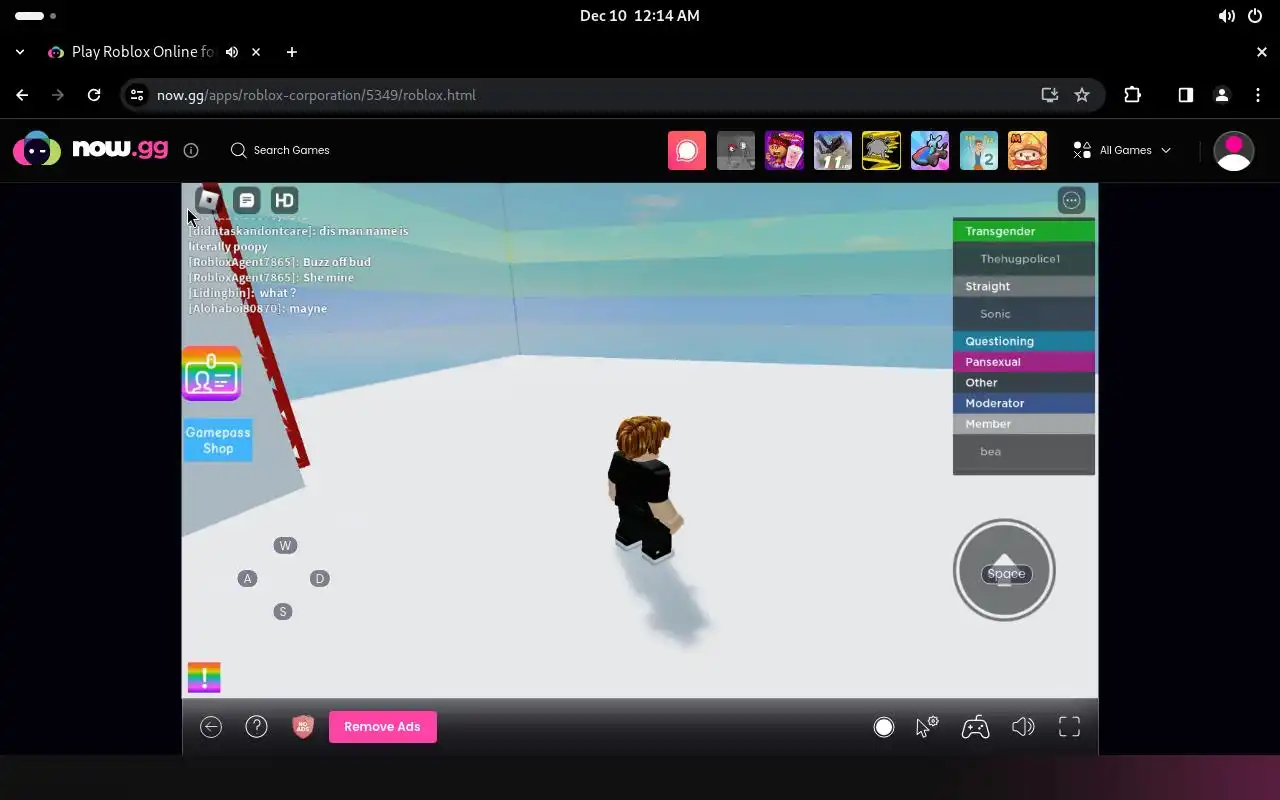
Task: Open the browser three-dot menu
Action: tap(1258, 95)
